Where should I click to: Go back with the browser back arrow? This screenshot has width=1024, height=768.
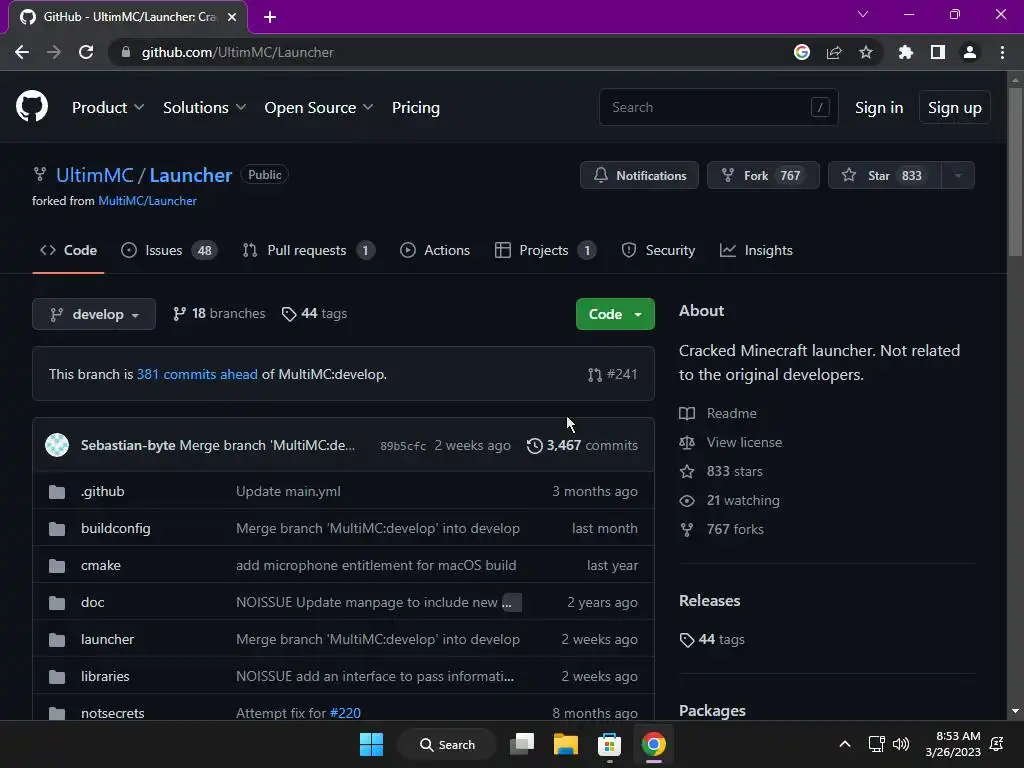point(22,52)
